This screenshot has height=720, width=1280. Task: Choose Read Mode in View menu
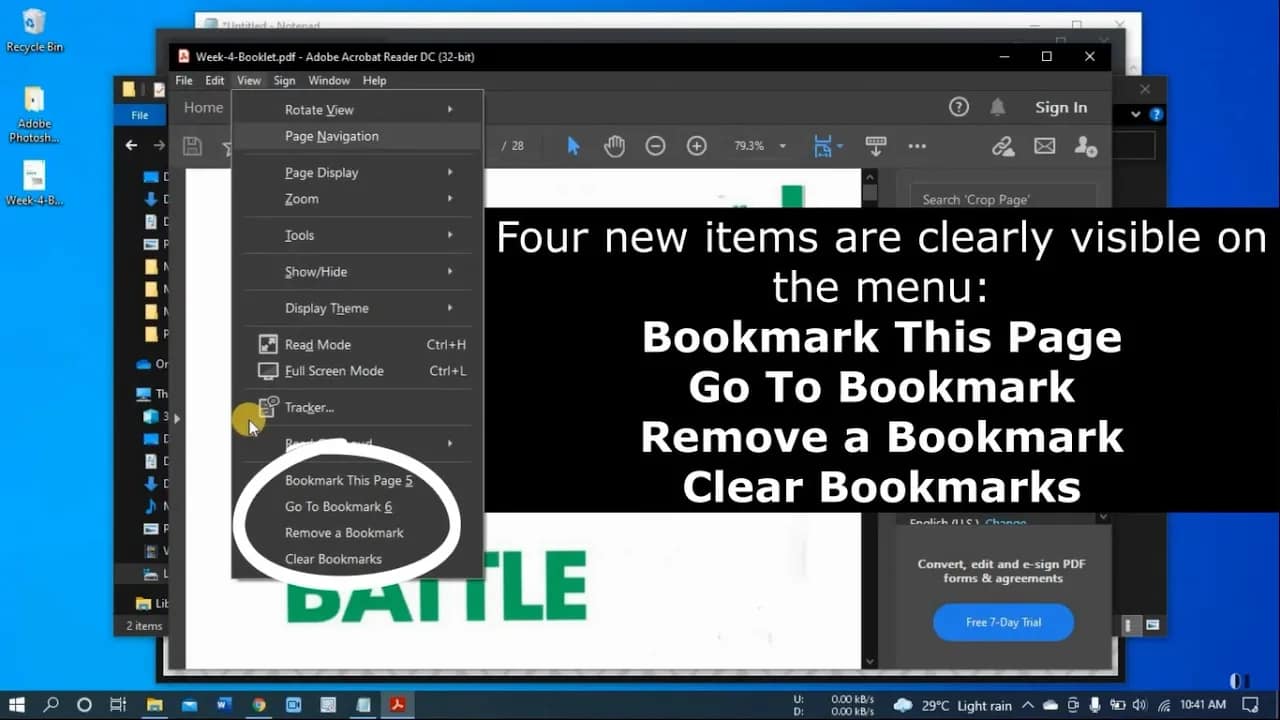pyautogui.click(x=318, y=345)
